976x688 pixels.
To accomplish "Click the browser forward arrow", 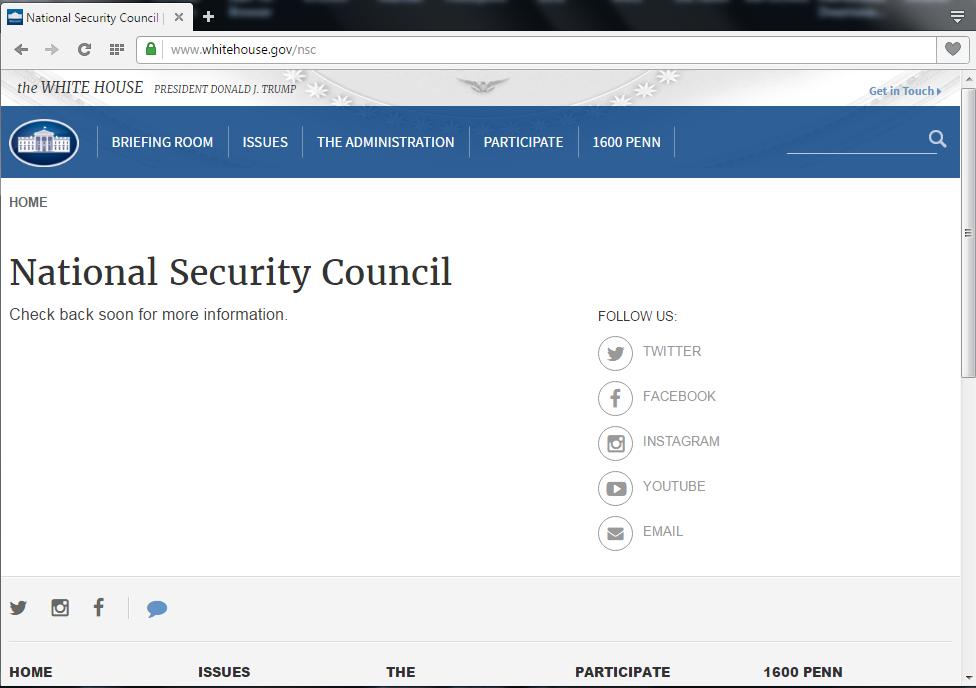I will point(52,50).
